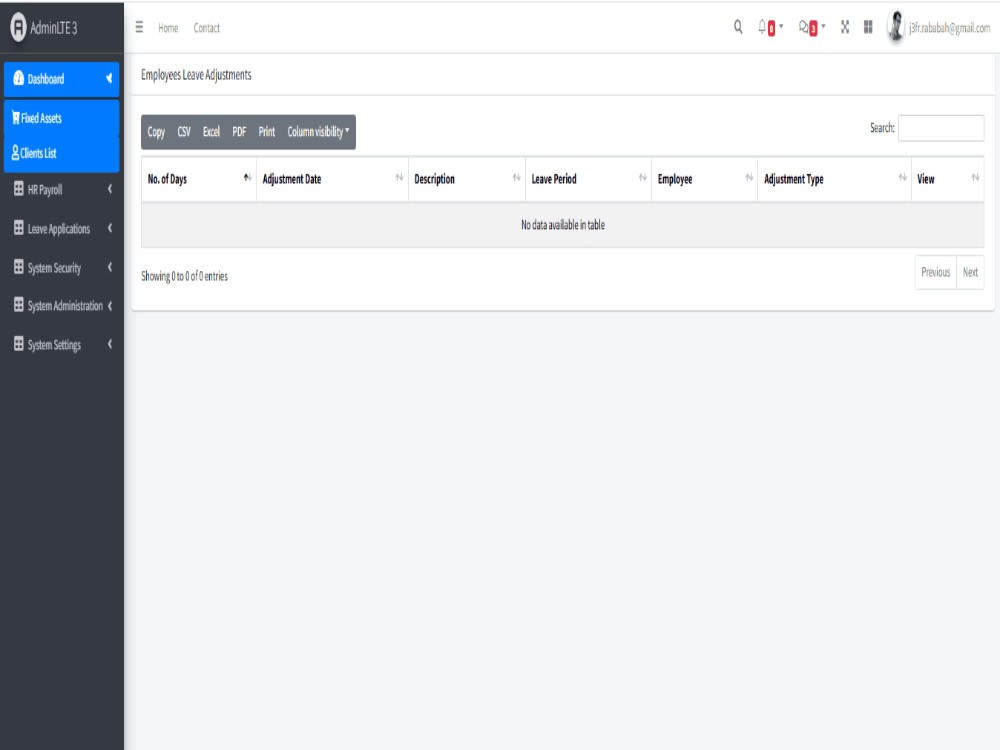
Task: Click the Adjustment Type column header
Action: 834,179
